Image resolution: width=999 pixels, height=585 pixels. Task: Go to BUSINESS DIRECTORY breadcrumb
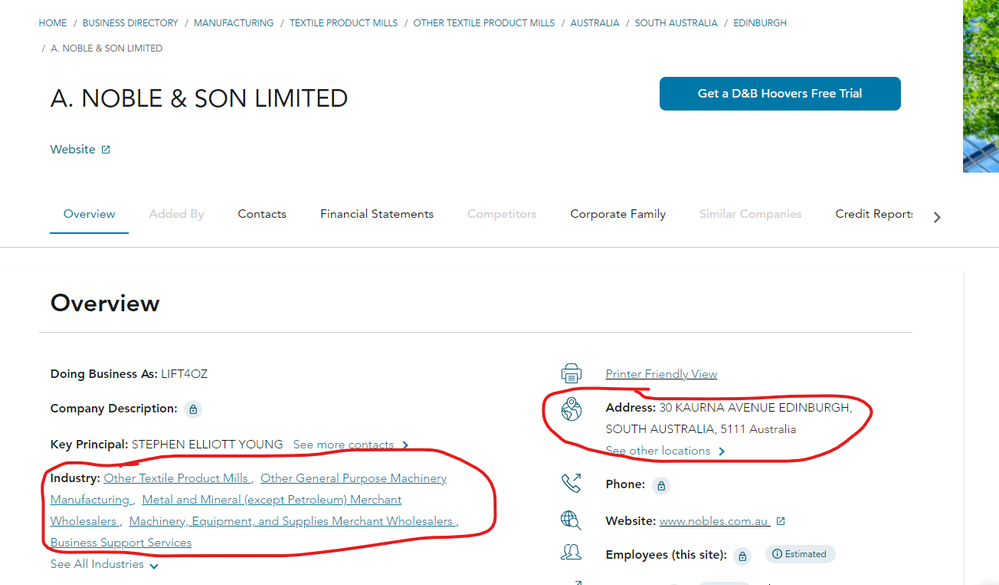131,23
